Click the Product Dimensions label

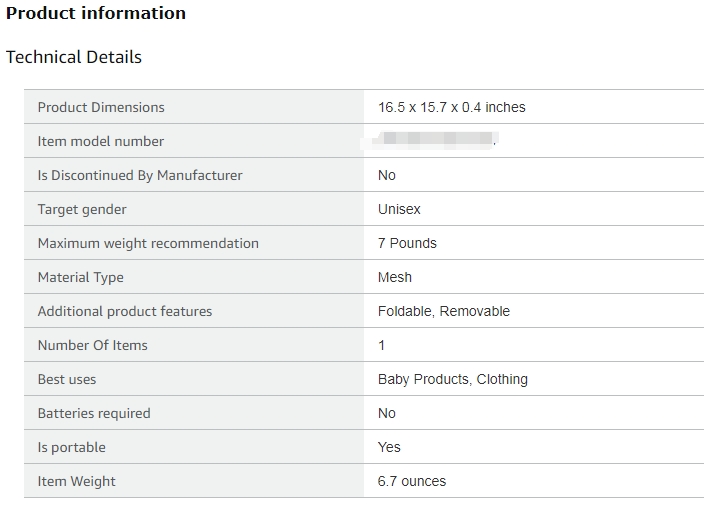click(101, 107)
